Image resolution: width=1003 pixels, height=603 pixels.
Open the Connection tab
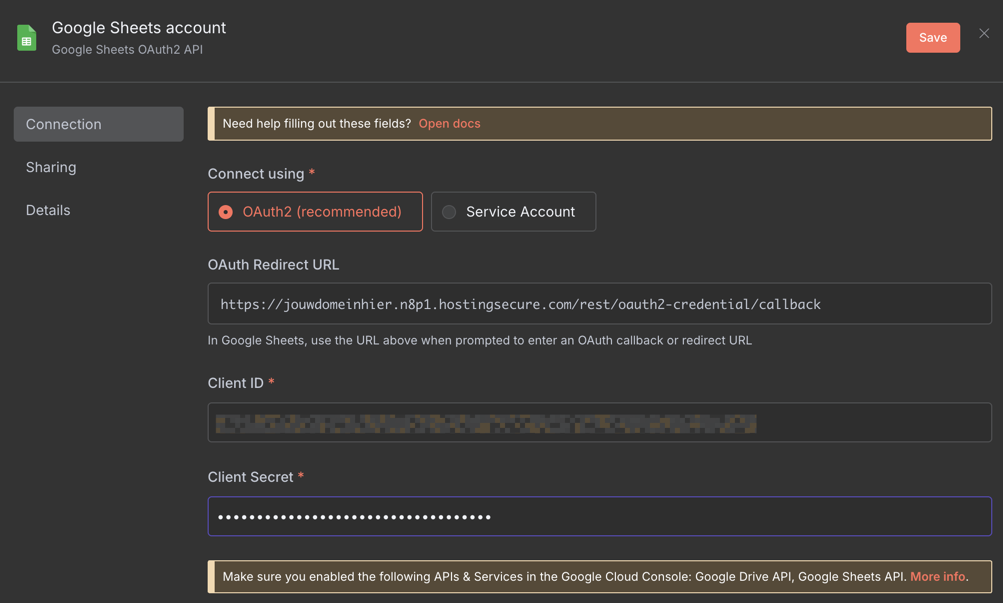pos(99,124)
